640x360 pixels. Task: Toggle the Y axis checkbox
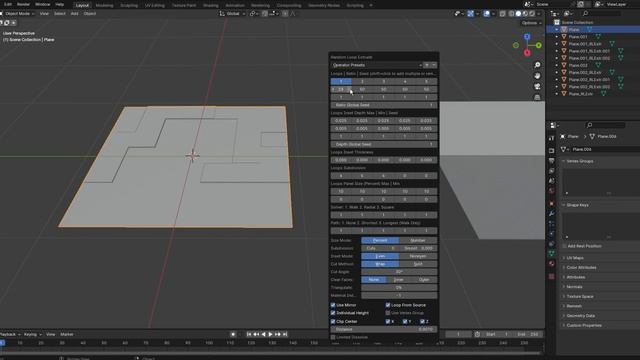point(405,322)
